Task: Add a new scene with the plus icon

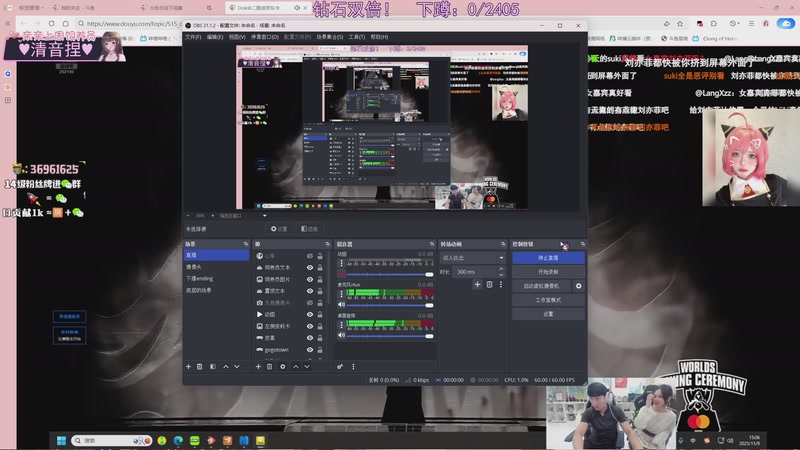Action: click(x=188, y=366)
